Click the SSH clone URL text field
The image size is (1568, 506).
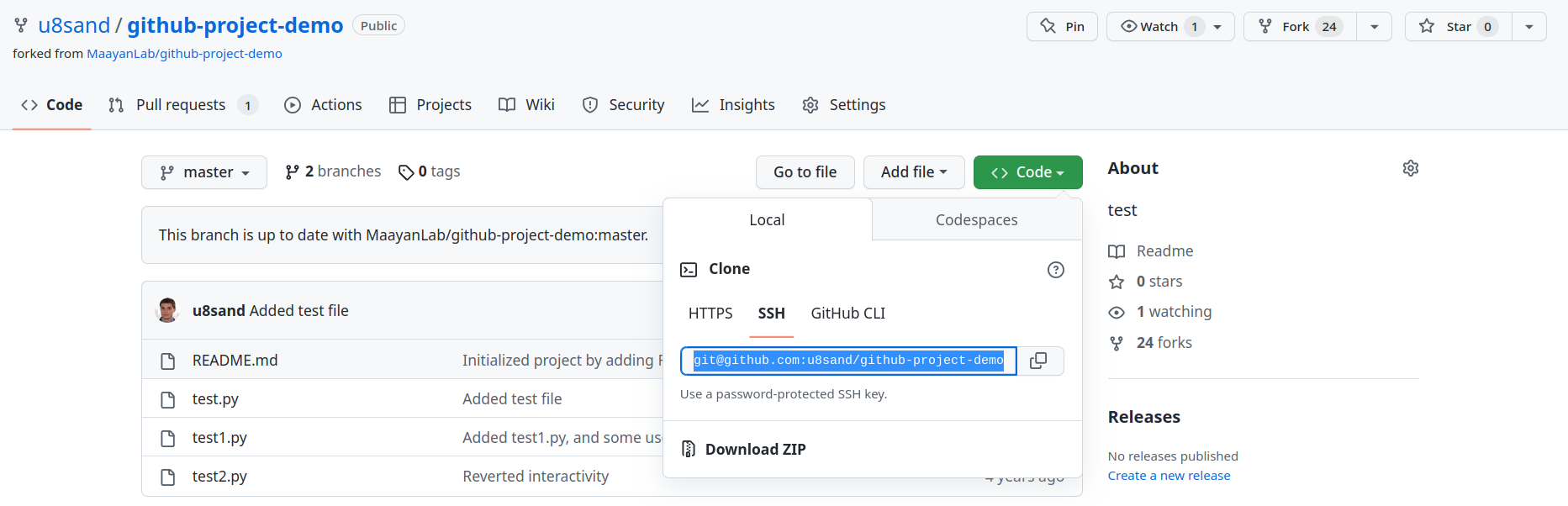847,361
